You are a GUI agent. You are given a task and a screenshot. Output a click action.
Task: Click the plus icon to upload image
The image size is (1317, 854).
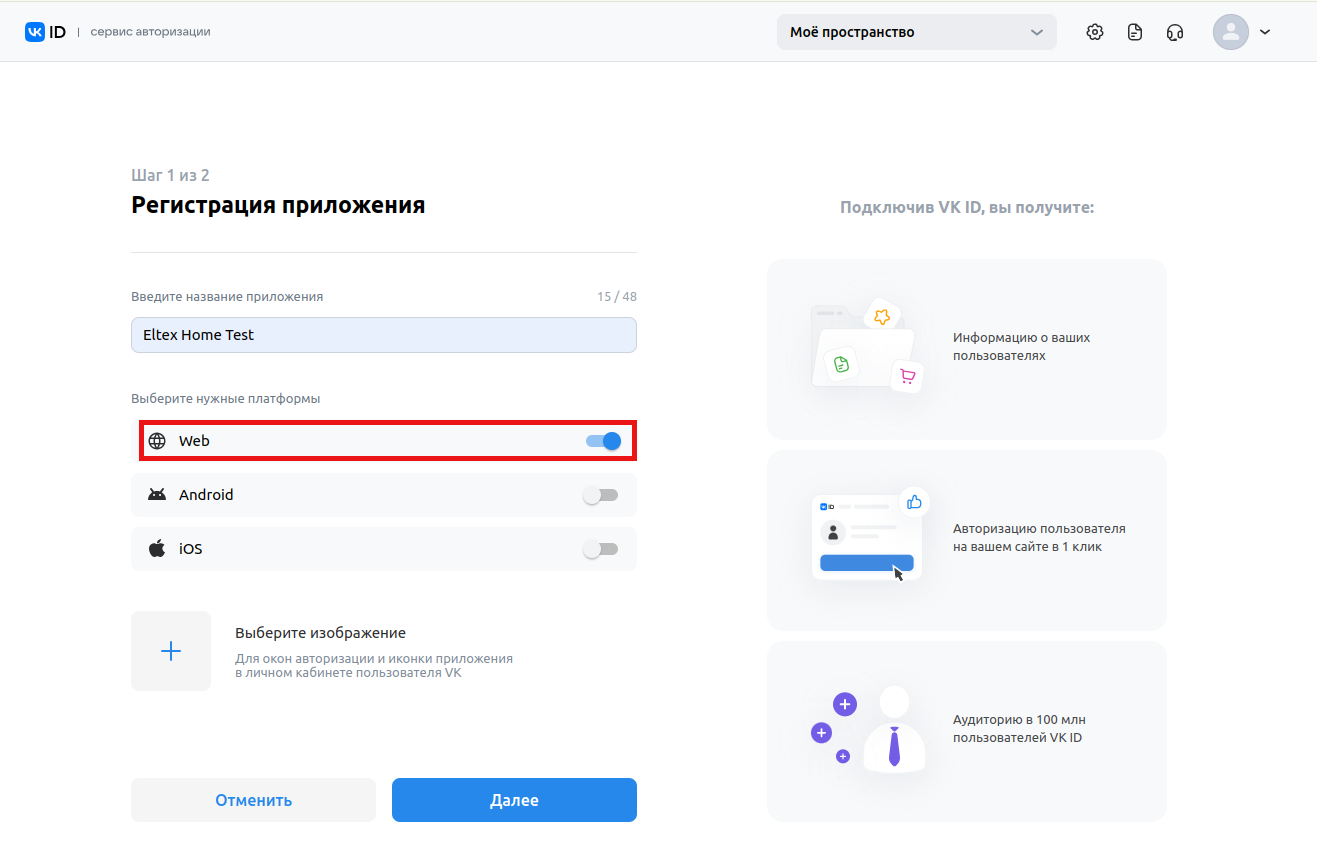[x=171, y=651]
